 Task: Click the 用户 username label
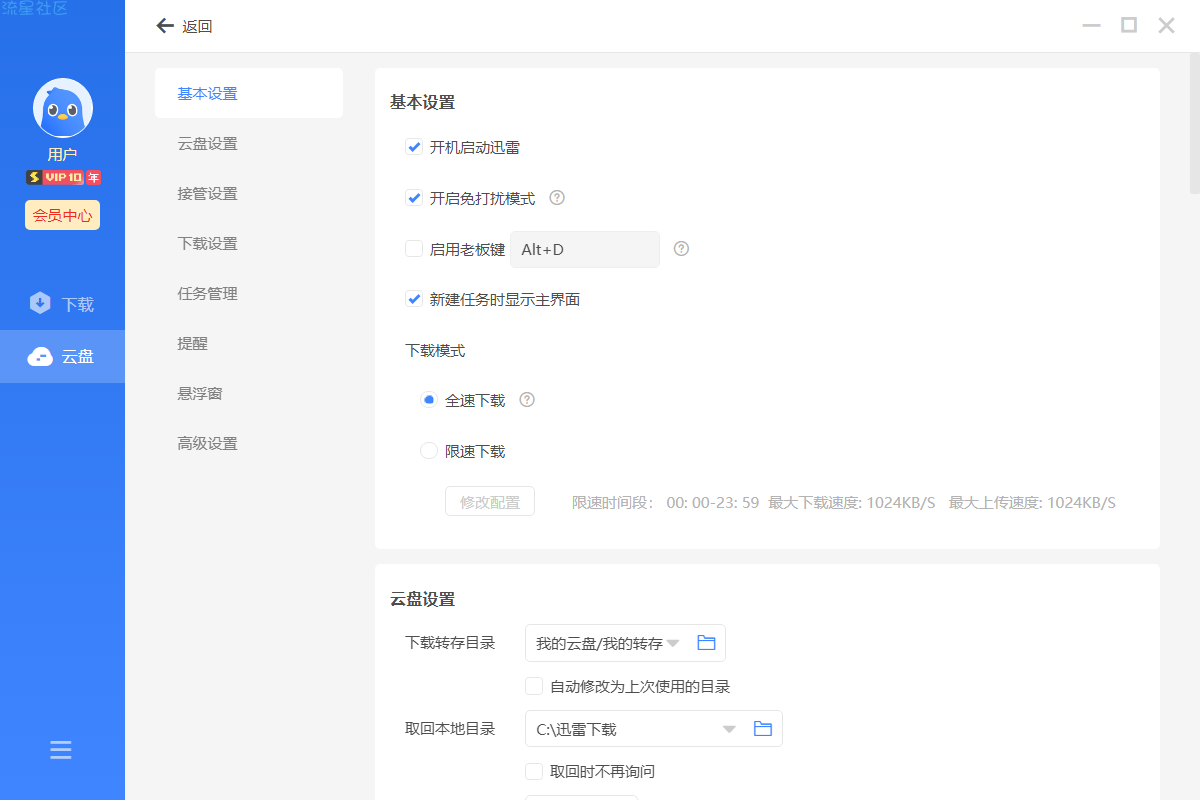coord(62,154)
